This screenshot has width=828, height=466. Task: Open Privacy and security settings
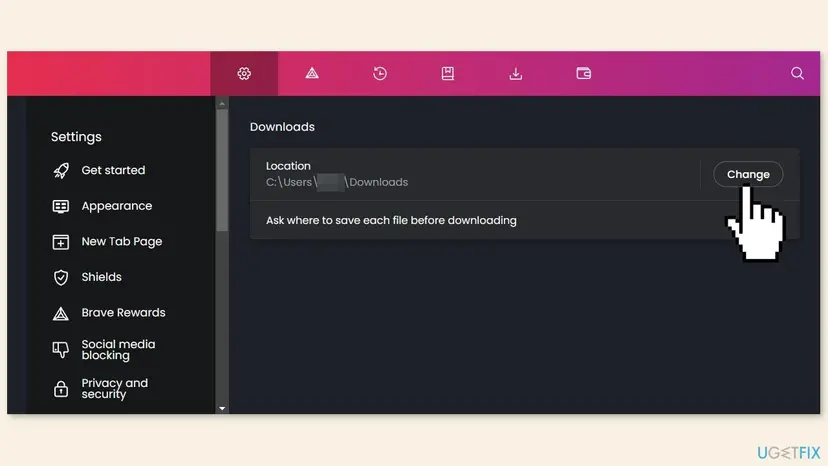pyautogui.click(x=115, y=388)
